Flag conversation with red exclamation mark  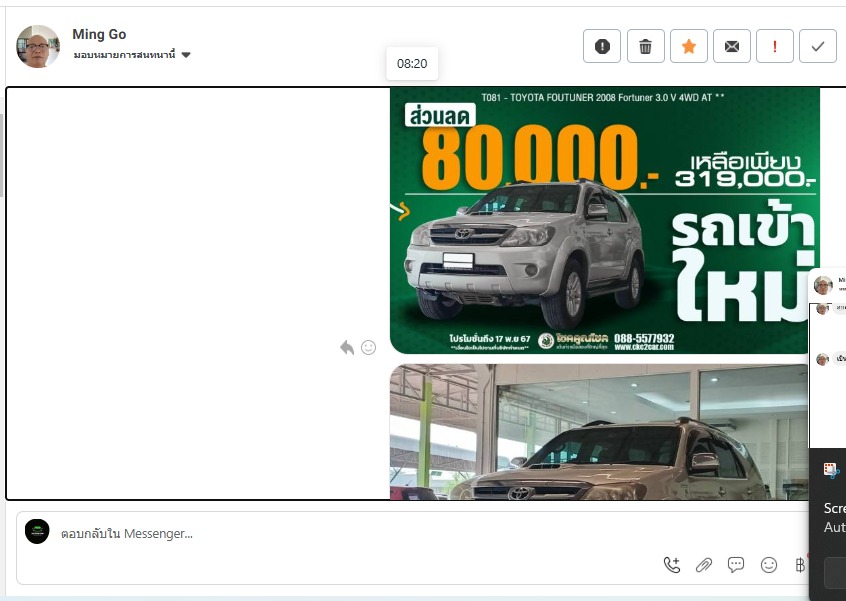click(x=775, y=46)
